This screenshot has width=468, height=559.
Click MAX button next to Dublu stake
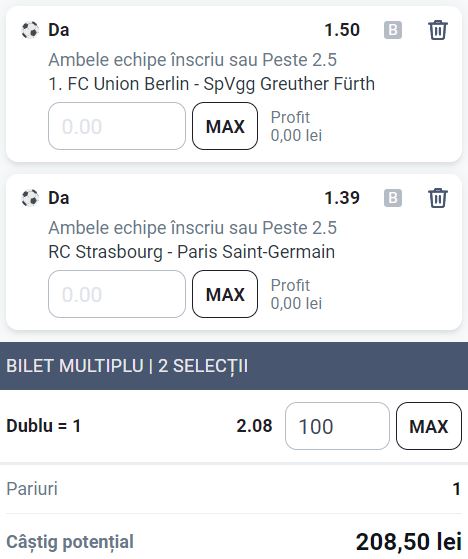[429, 426]
